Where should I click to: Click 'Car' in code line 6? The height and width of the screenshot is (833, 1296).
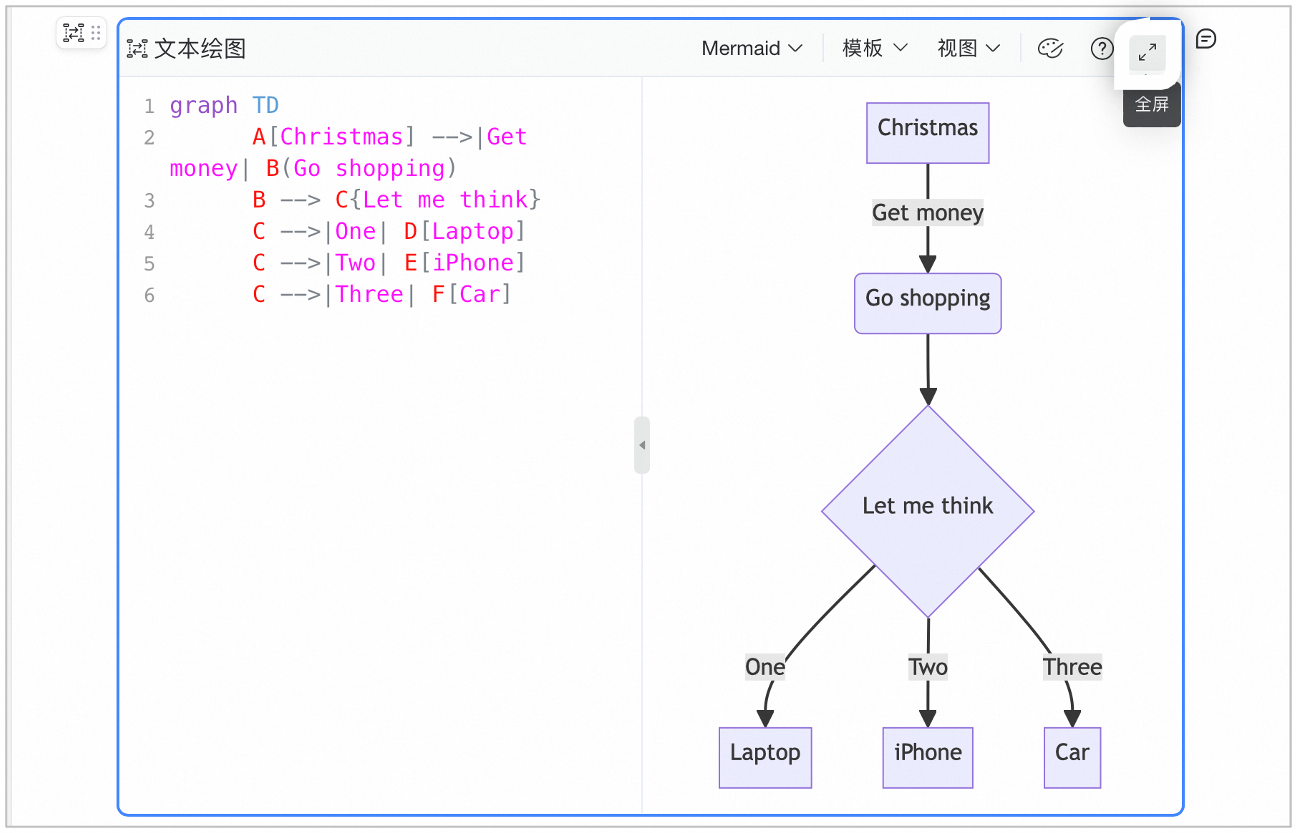(480, 295)
